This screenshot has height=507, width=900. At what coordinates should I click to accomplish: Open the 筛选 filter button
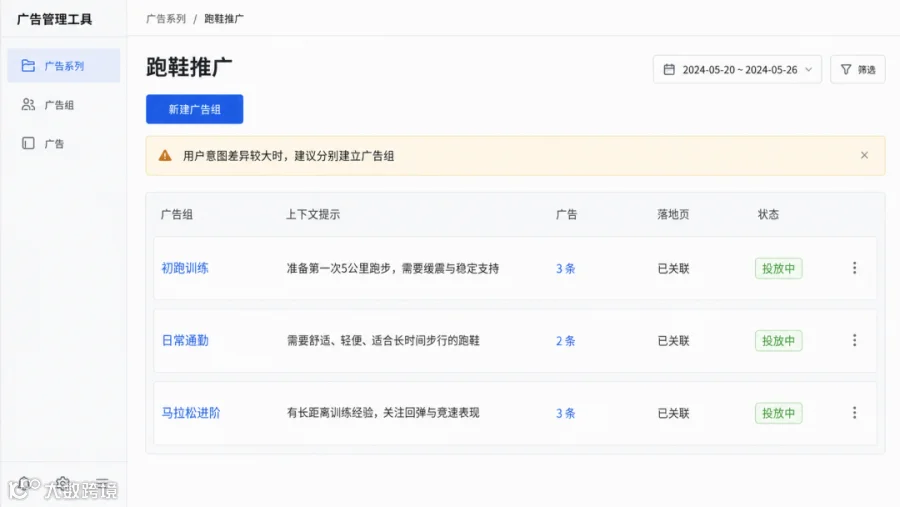[858, 69]
